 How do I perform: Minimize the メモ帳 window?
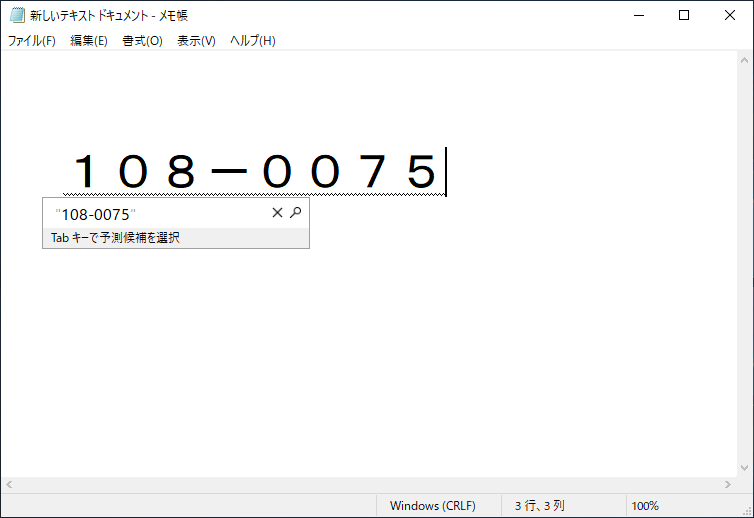pyautogui.click(x=639, y=15)
